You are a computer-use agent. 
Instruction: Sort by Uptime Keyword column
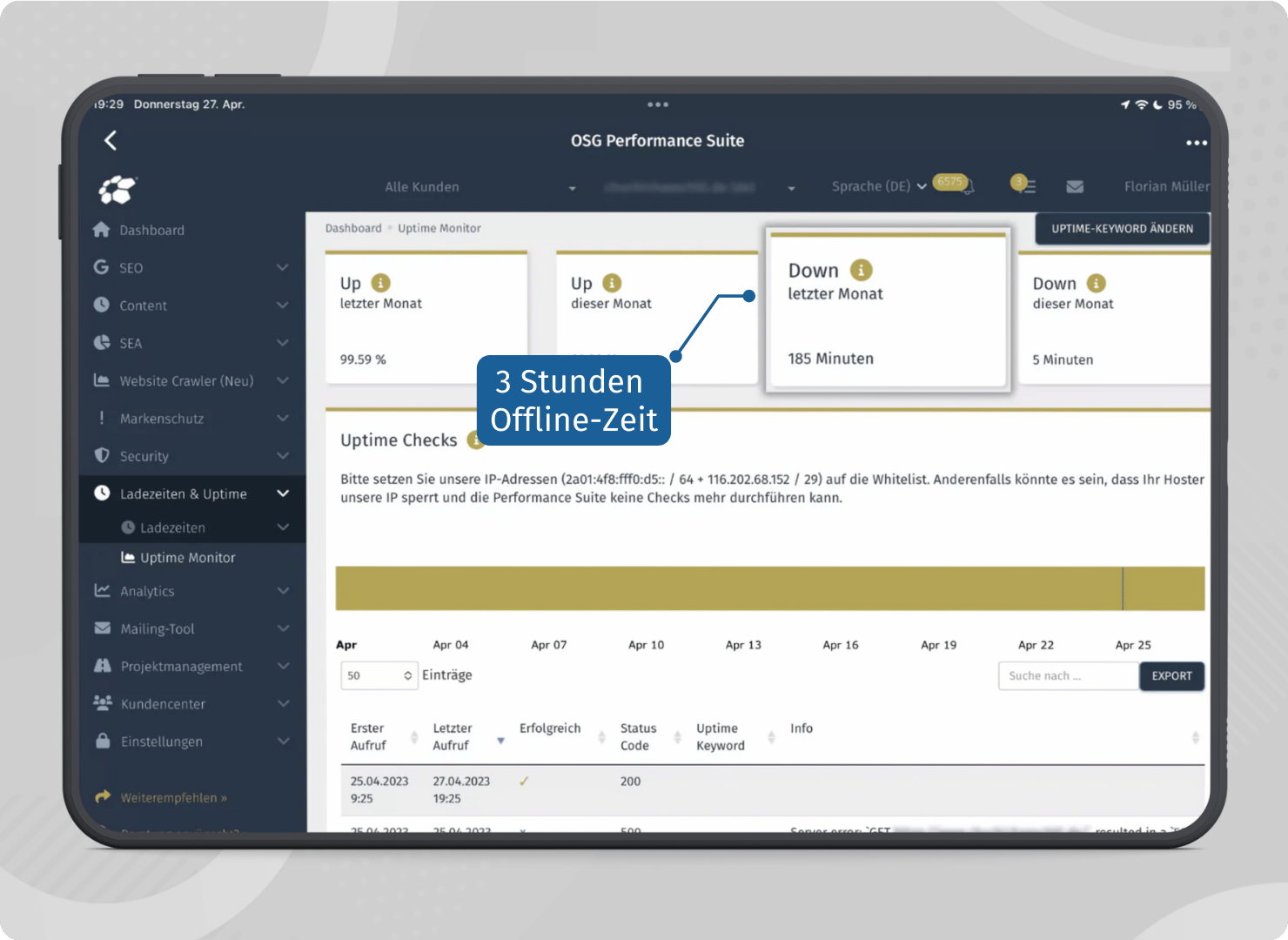click(x=735, y=737)
